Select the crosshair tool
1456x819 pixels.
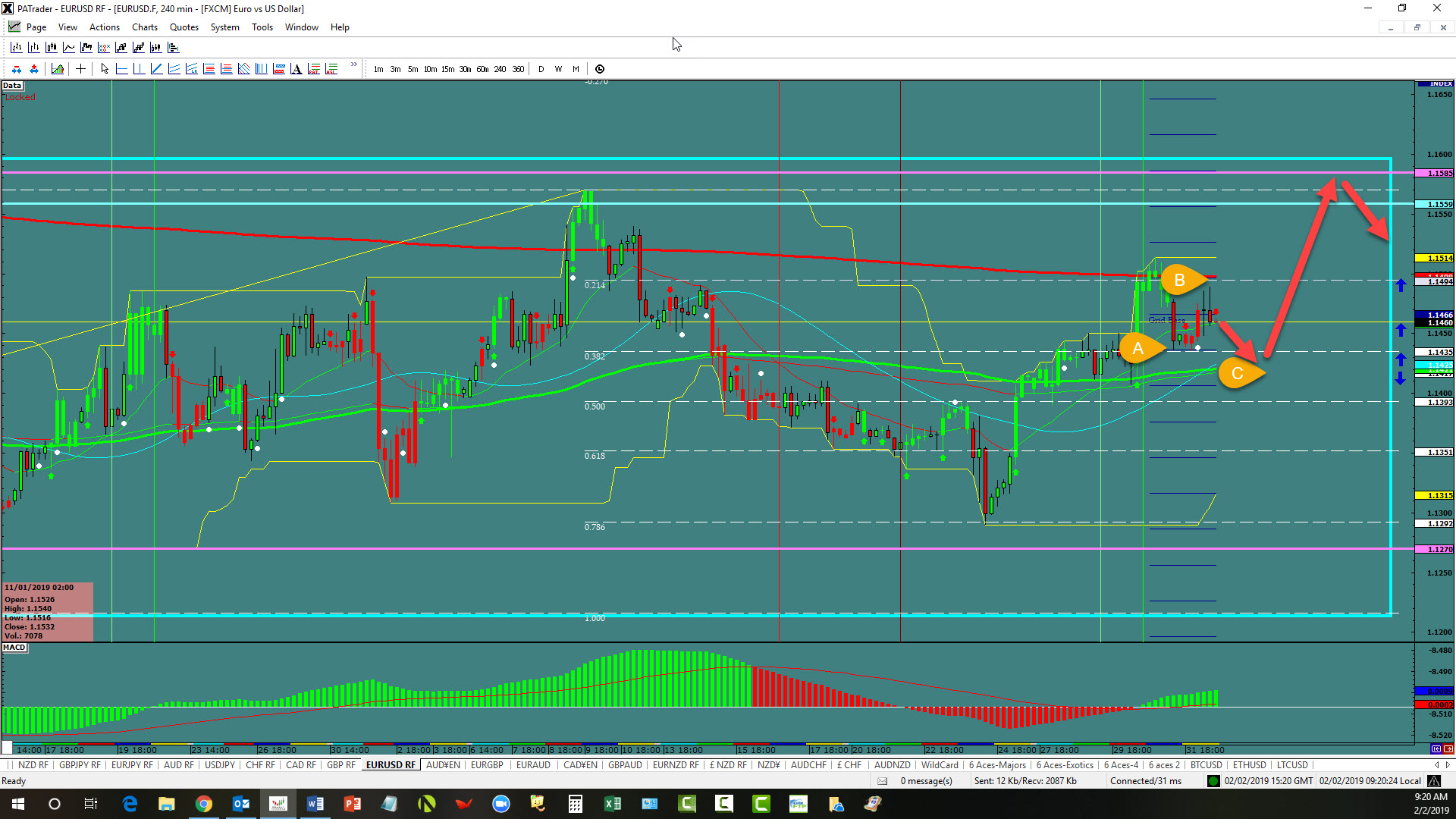click(80, 69)
